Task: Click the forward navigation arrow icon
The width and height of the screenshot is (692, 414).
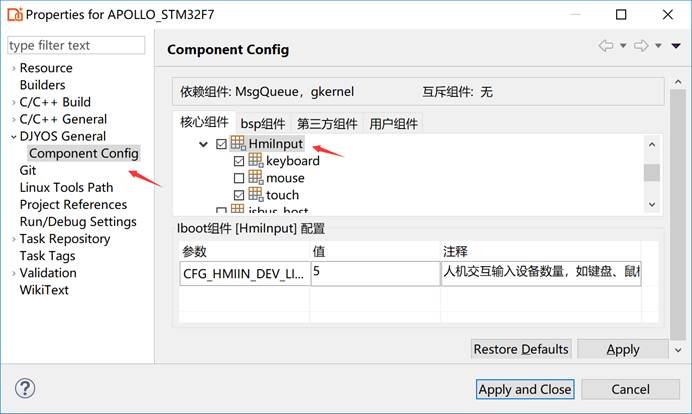Action: coord(642,46)
